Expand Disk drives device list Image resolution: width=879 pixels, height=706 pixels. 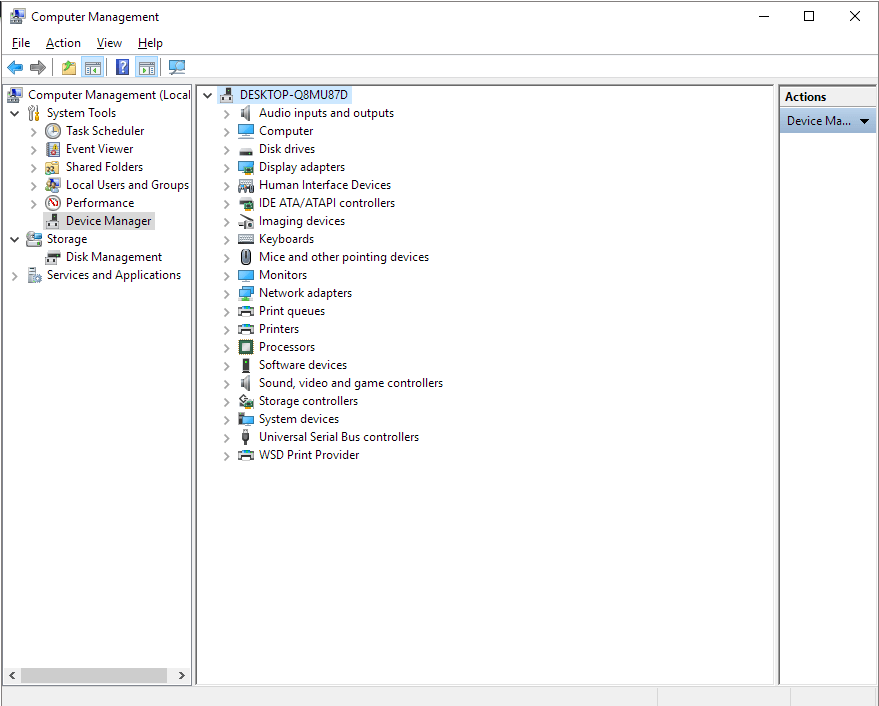pos(227,149)
